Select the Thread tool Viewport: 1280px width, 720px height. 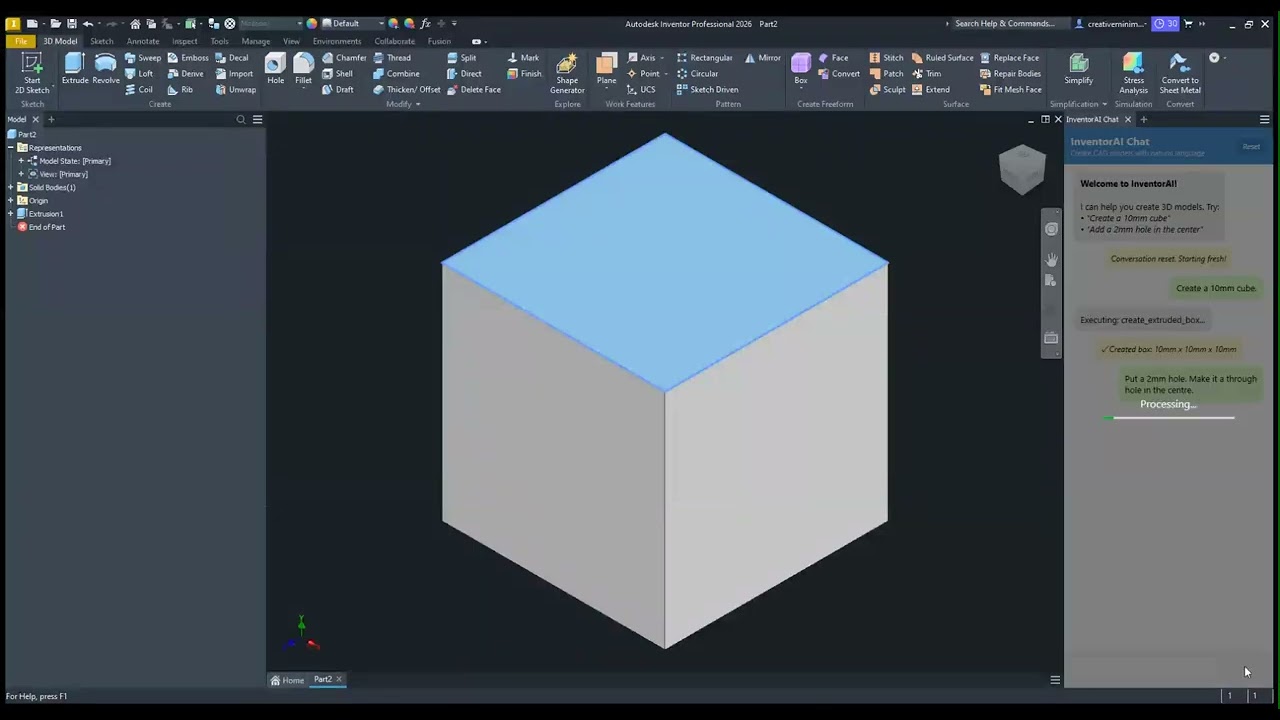click(392, 58)
